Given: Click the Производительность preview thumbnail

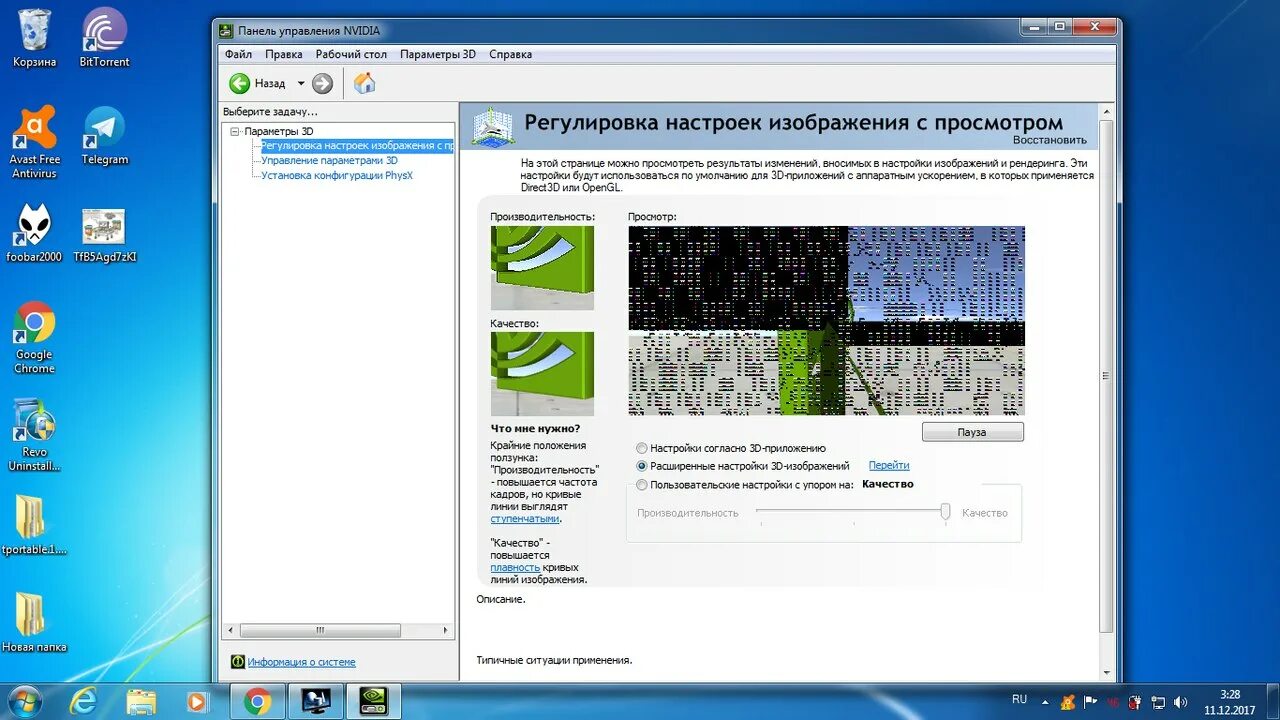Looking at the screenshot, I should pyautogui.click(x=542, y=268).
